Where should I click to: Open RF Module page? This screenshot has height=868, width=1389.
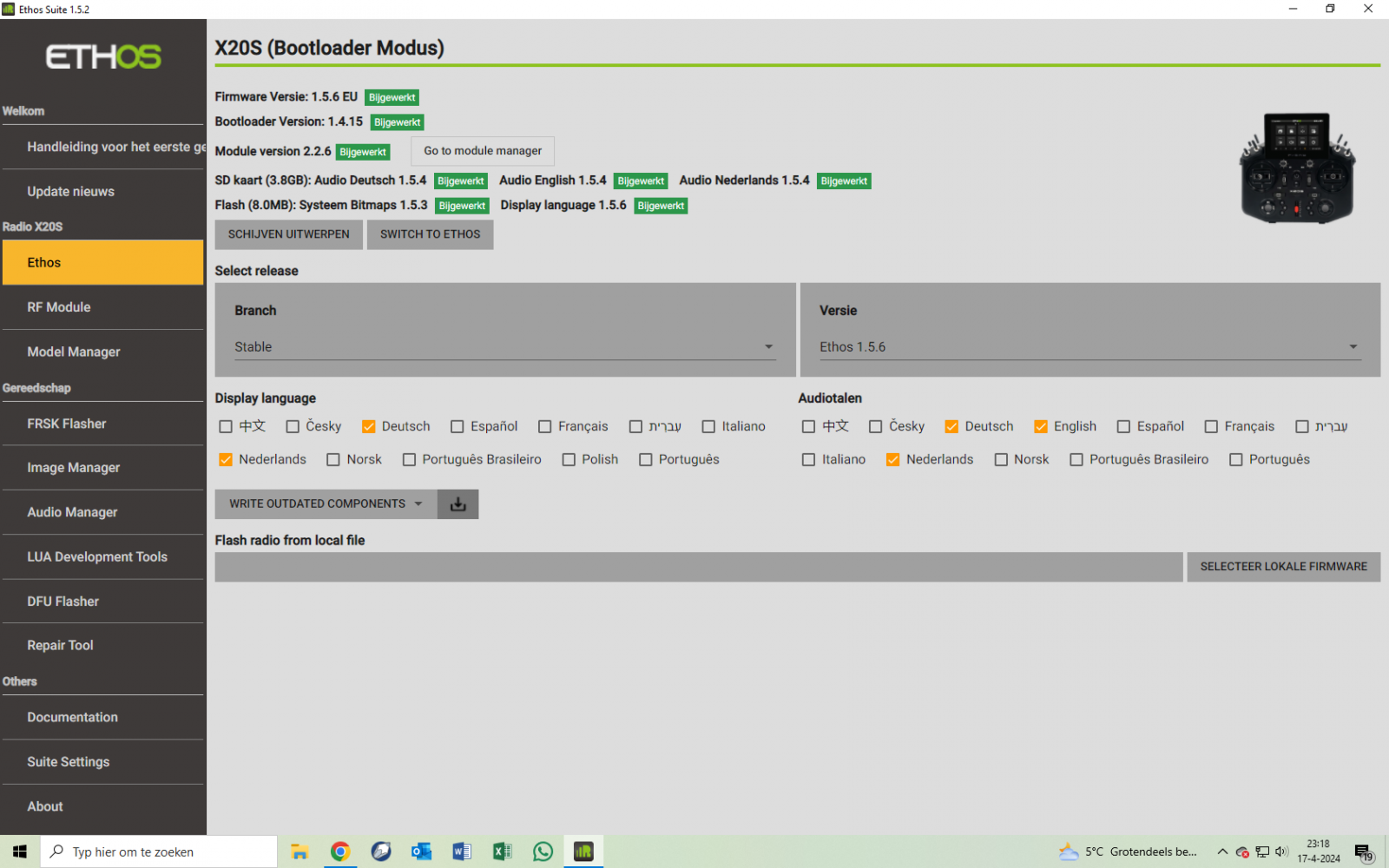pos(103,307)
